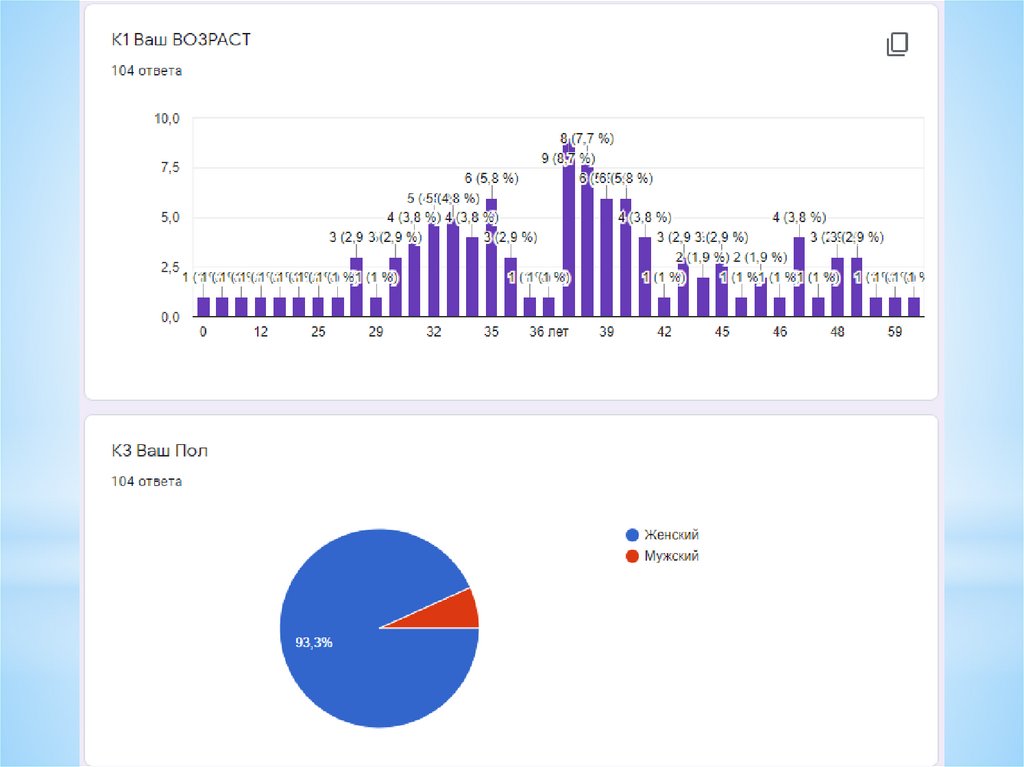This screenshot has width=1024, height=767.
Task: Click the 4 (3,8 %) label near 46
Action: (x=799, y=218)
